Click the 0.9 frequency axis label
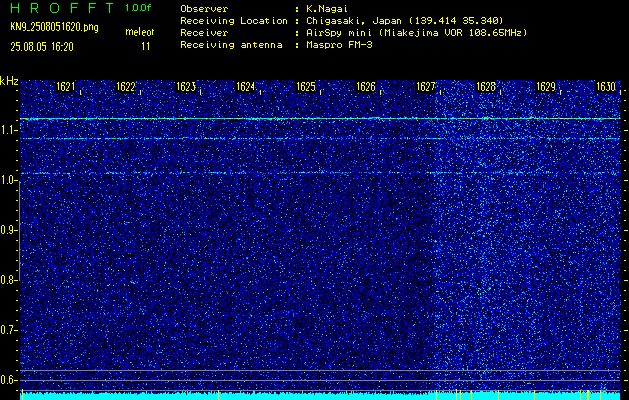Screen dimensions: 629x400 (x=8, y=230)
